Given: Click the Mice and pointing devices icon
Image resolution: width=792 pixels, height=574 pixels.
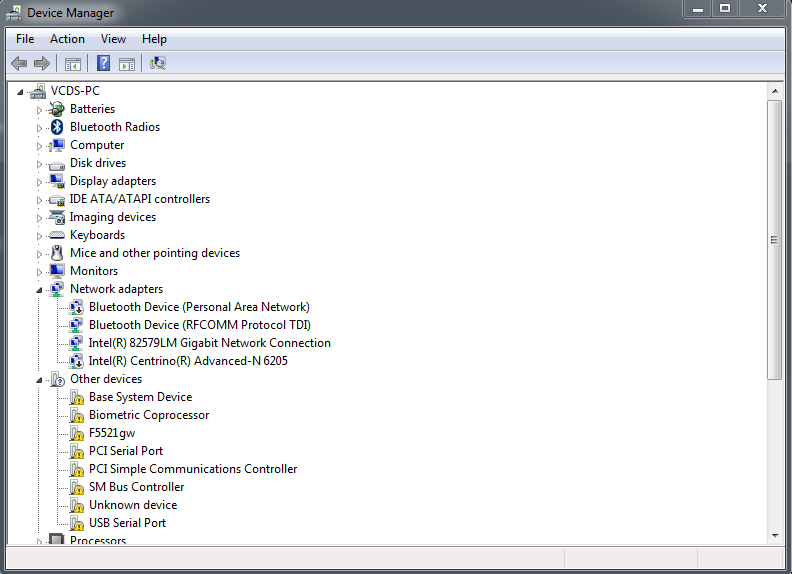Looking at the screenshot, I should point(57,253).
